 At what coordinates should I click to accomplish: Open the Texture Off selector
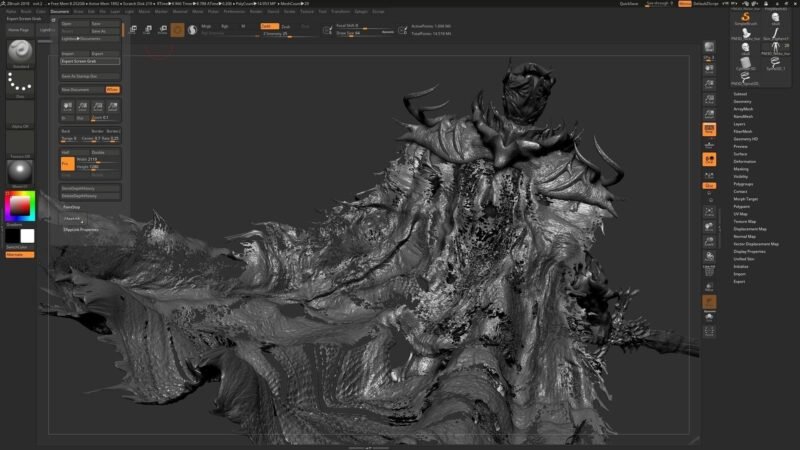point(20,143)
